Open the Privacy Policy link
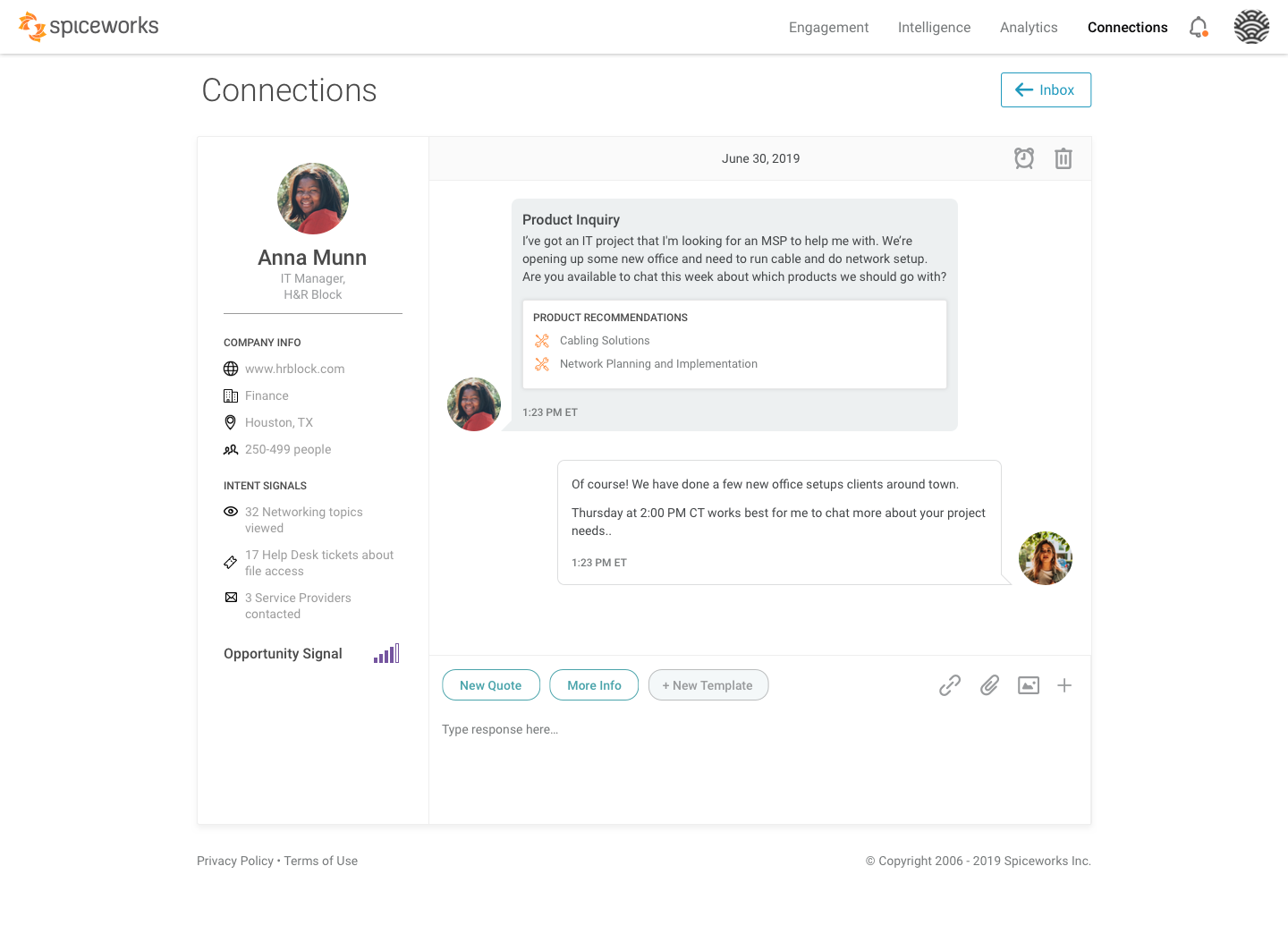 pos(235,861)
